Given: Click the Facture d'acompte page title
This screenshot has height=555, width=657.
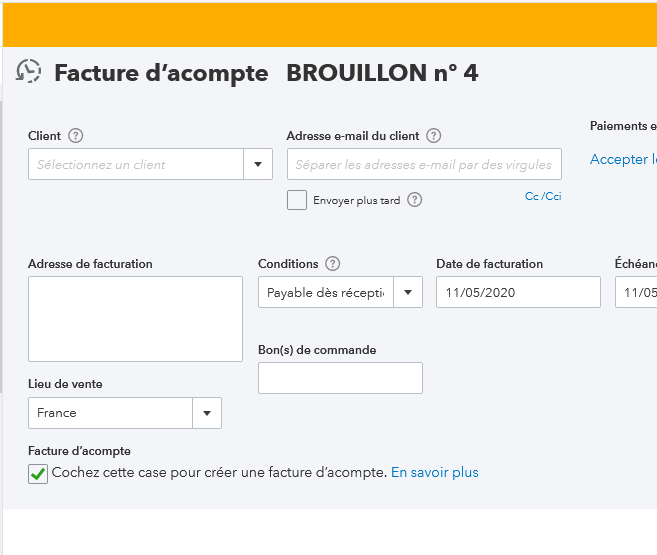Looking at the screenshot, I should (x=161, y=73).
